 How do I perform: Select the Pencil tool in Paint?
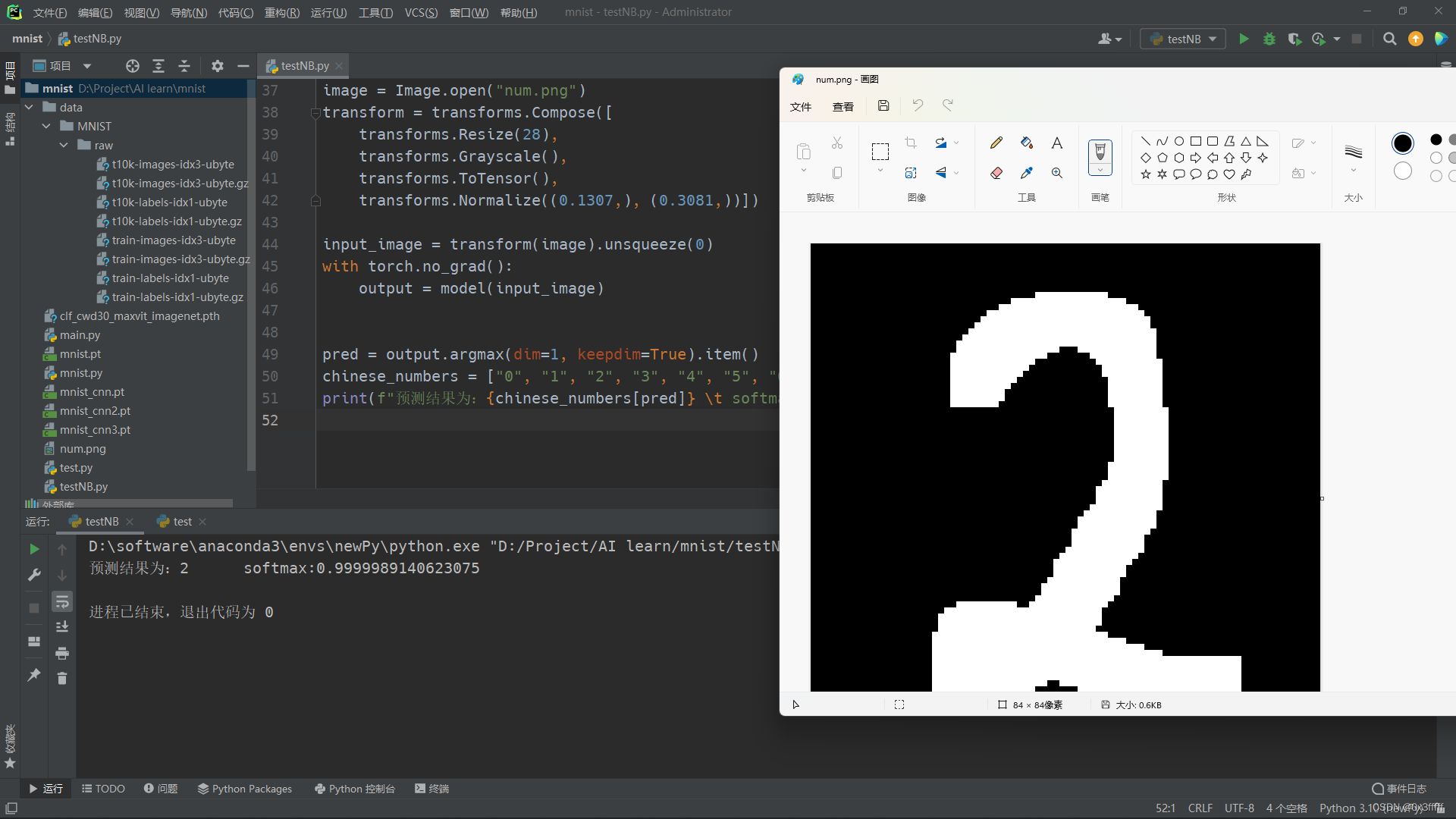(x=996, y=143)
